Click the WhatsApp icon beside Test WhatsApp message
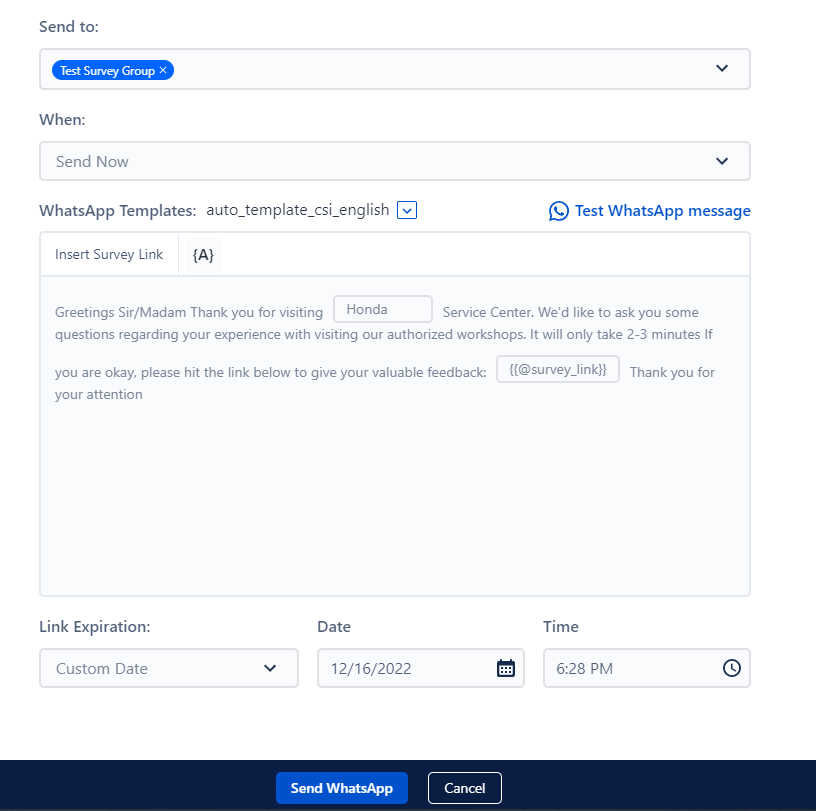This screenshot has width=816, height=811. click(558, 211)
